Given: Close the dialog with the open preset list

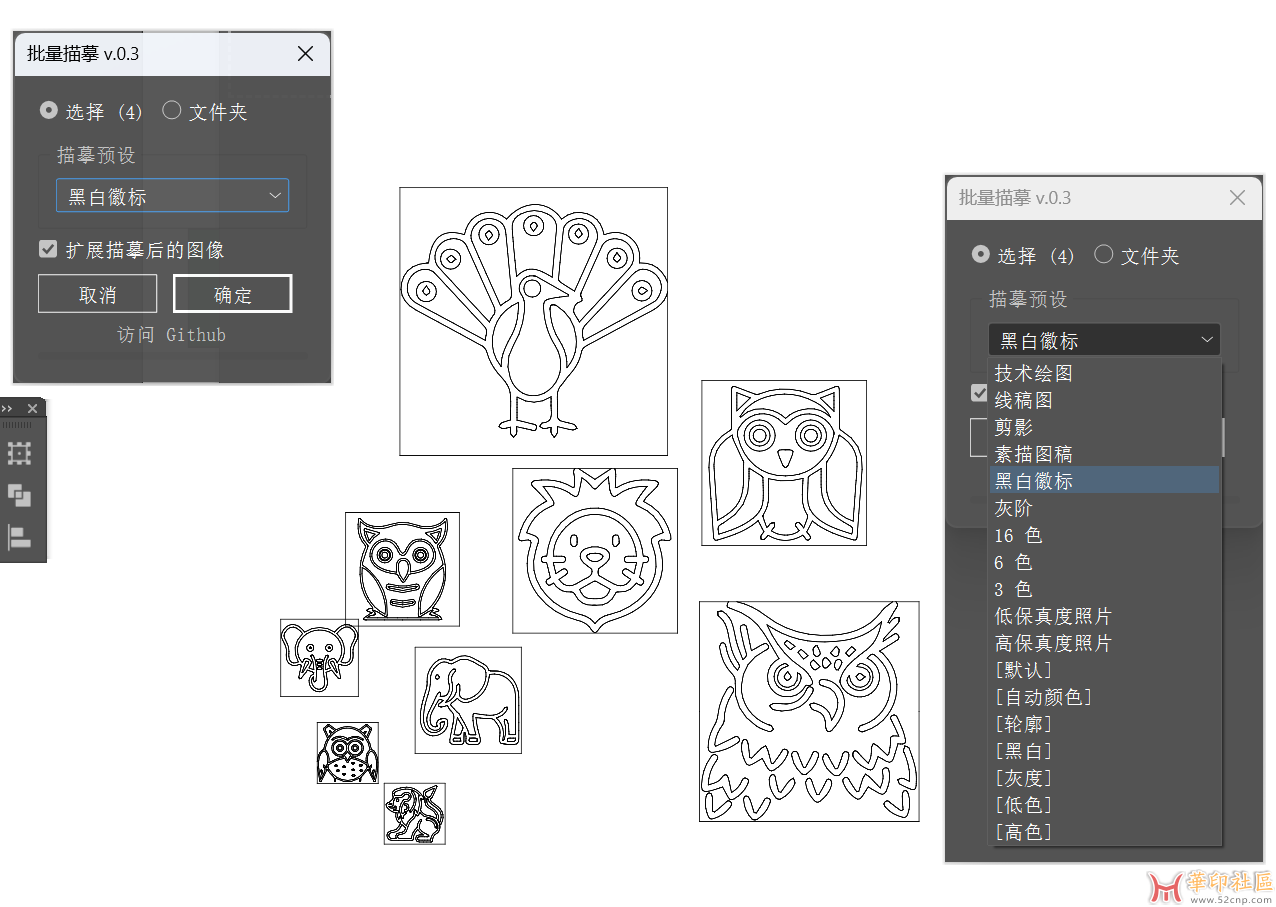Looking at the screenshot, I should tap(1238, 198).
